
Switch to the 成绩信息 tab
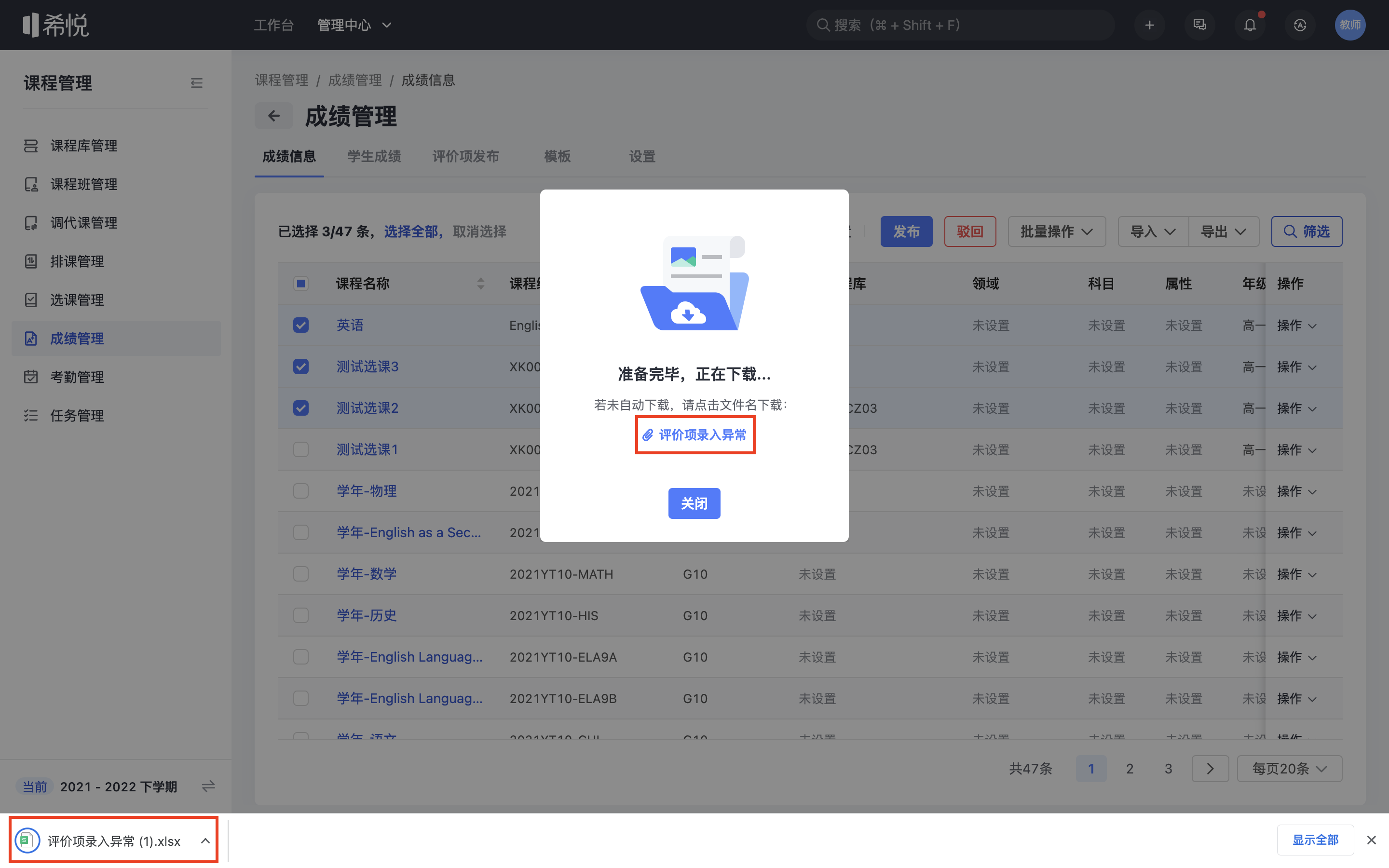coord(289,156)
